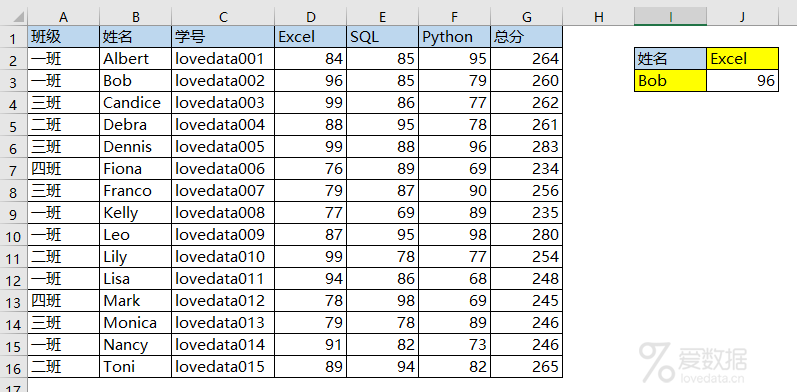Screen dimensions: 797x392
Task: Select the cell containing Candice
Action: tap(136, 103)
